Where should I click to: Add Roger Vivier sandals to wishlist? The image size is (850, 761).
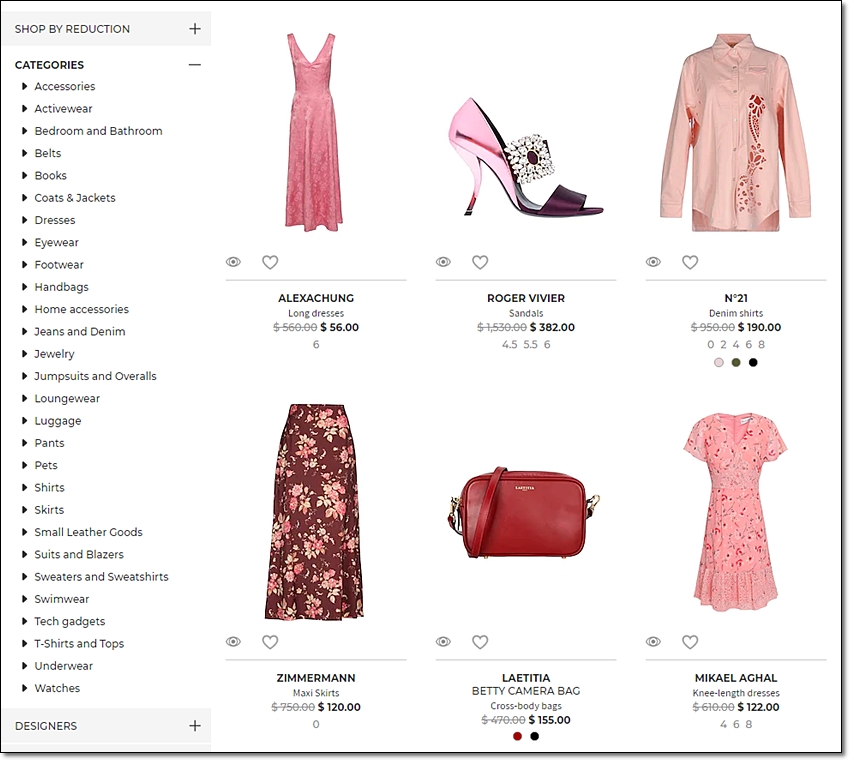(480, 262)
